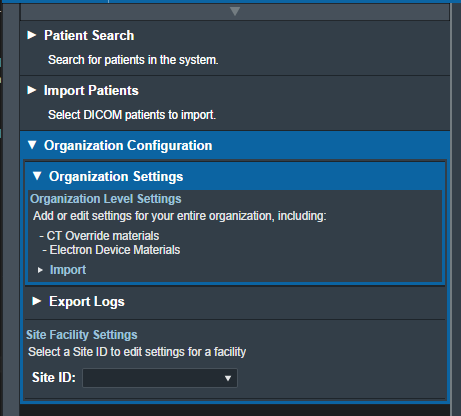Collapse the Organization Configuration arrow
This screenshot has height=416, width=461.
[32, 145]
